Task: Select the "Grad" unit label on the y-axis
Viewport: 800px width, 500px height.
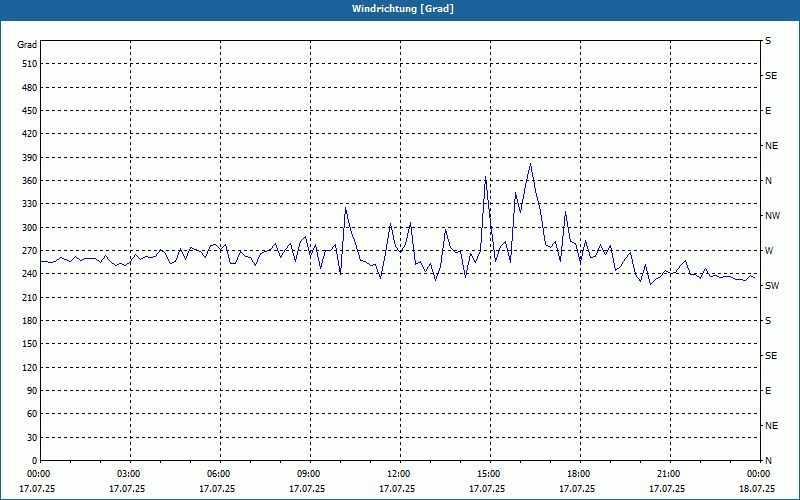Action: pyautogui.click(x=27, y=45)
